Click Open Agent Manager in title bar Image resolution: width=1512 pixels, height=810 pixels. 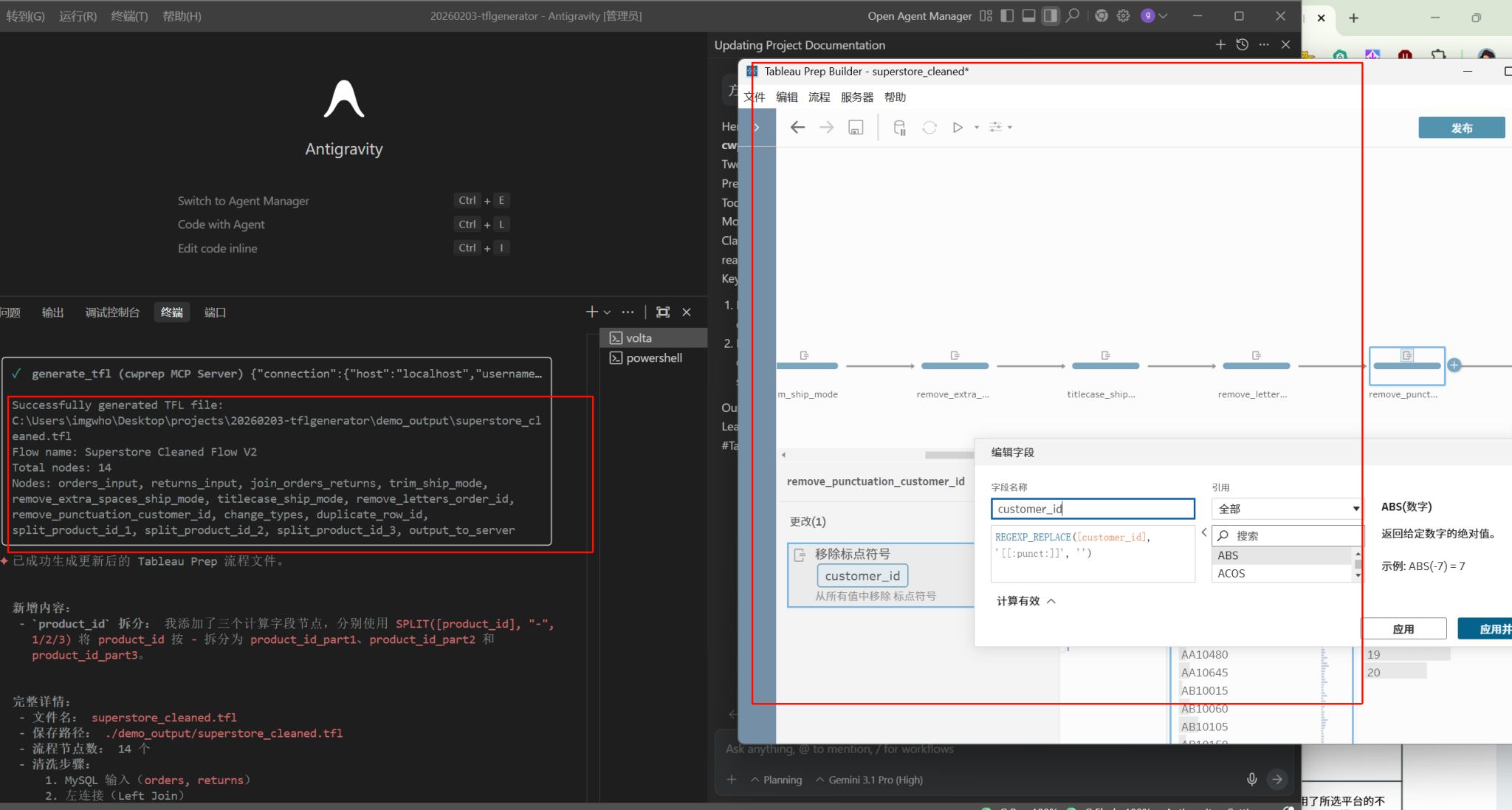[x=919, y=16]
